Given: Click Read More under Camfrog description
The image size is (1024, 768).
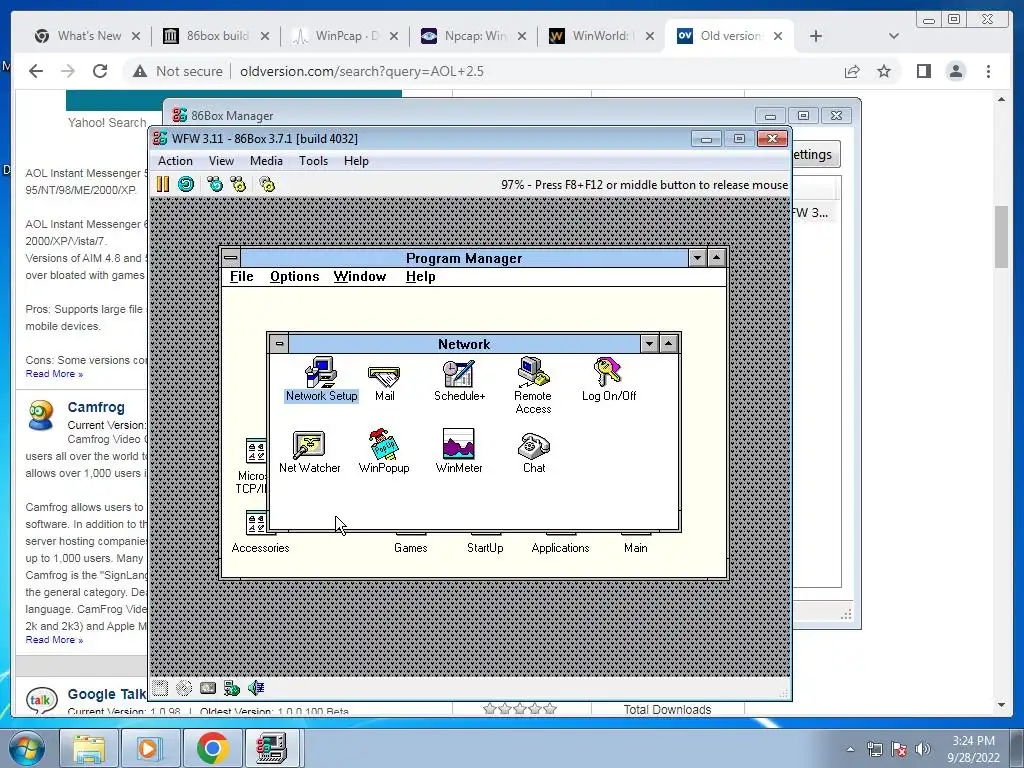Looking at the screenshot, I should click(54, 639).
